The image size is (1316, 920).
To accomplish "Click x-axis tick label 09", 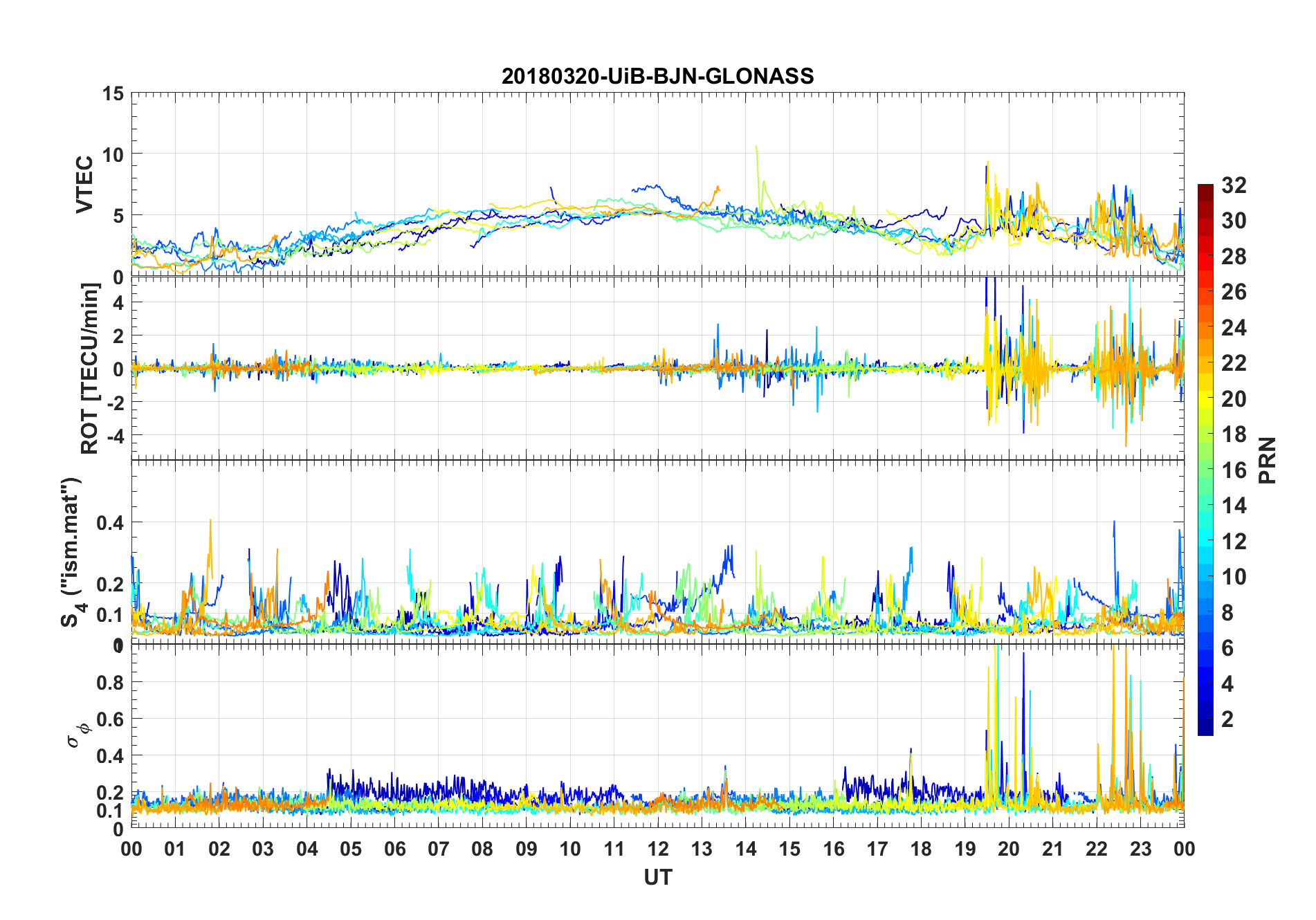I will point(526,849).
